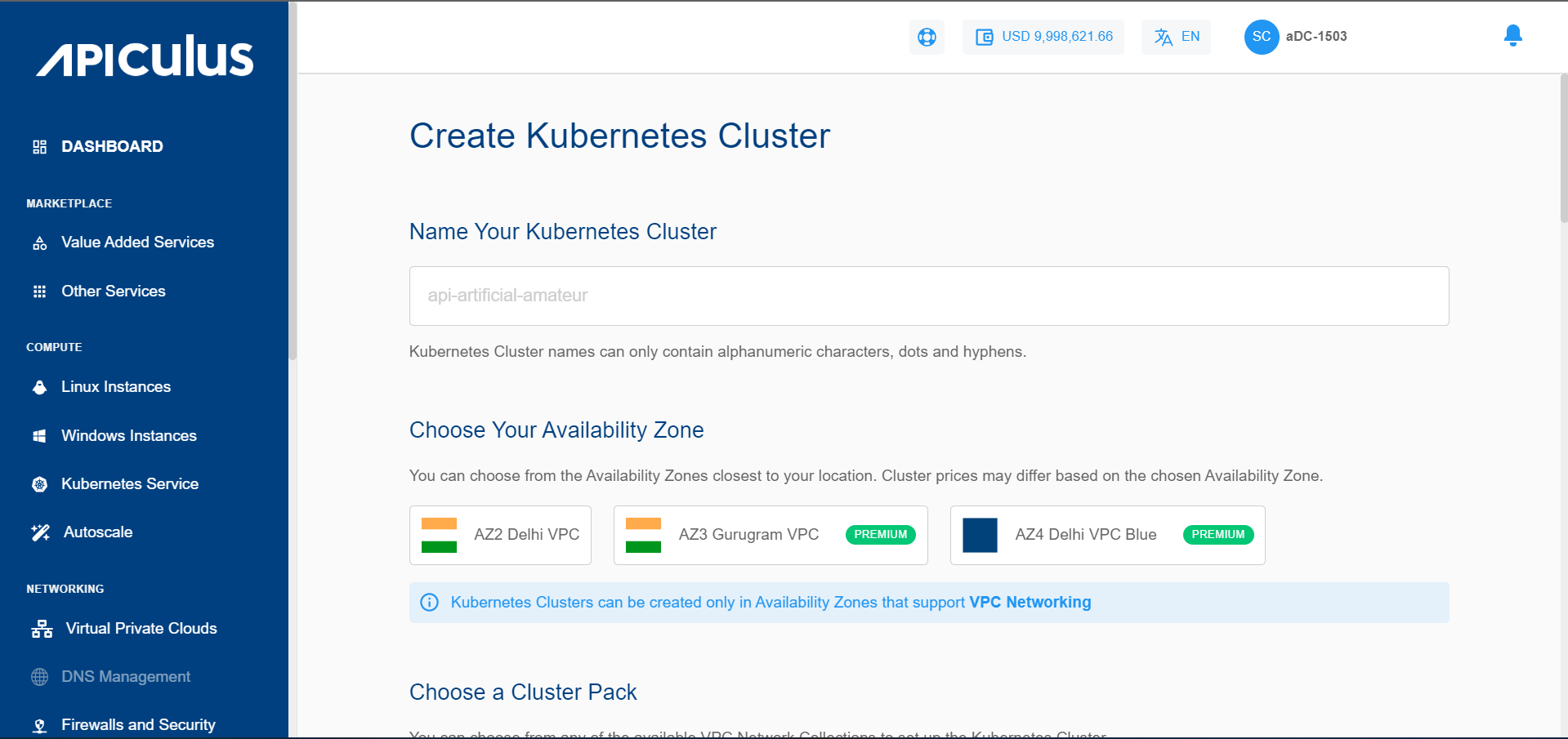This screenshot has height=739, width=1568.
Task: Click the Other Services grid icon
Action: click(x=39, y=292)
